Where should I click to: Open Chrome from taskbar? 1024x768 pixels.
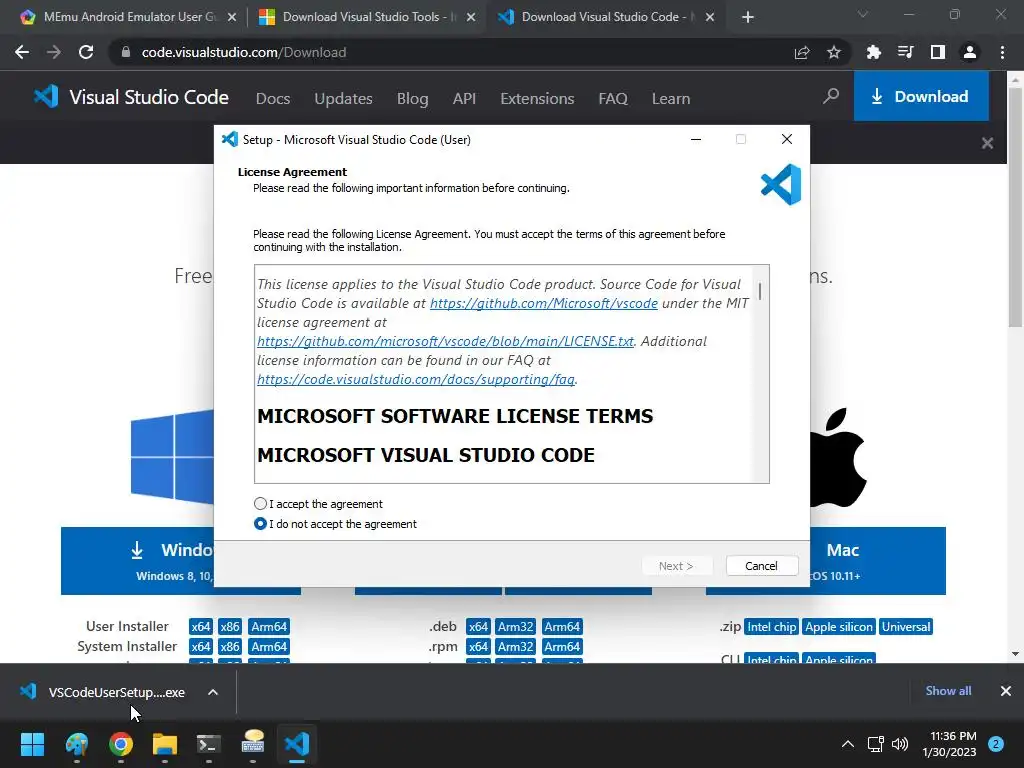[x=121, y=744]
